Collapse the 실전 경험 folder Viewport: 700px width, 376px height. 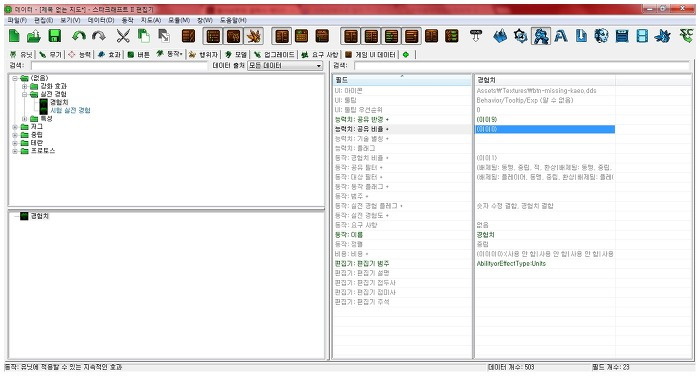pos(25,94)
